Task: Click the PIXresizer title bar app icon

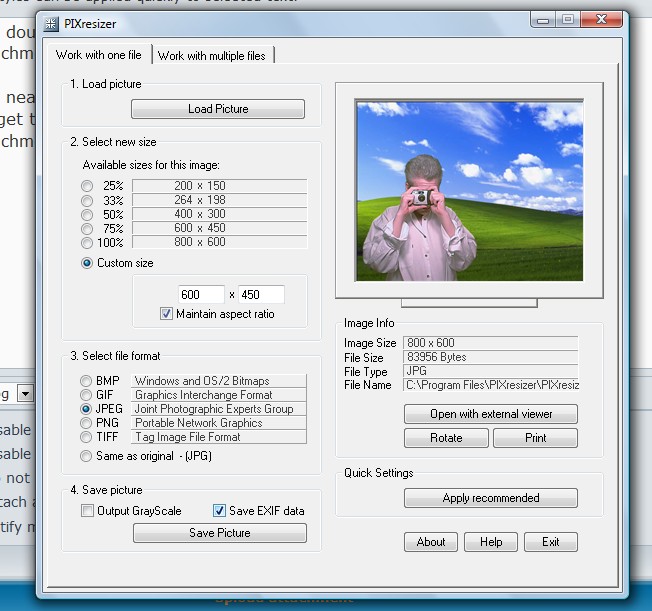Action: pos(51,24)
